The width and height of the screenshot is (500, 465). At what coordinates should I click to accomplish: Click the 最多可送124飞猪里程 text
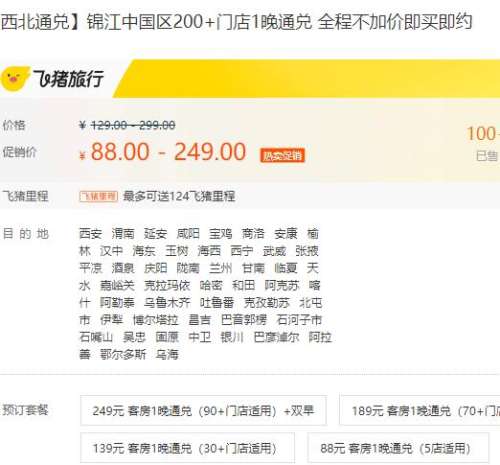[179, 196]
